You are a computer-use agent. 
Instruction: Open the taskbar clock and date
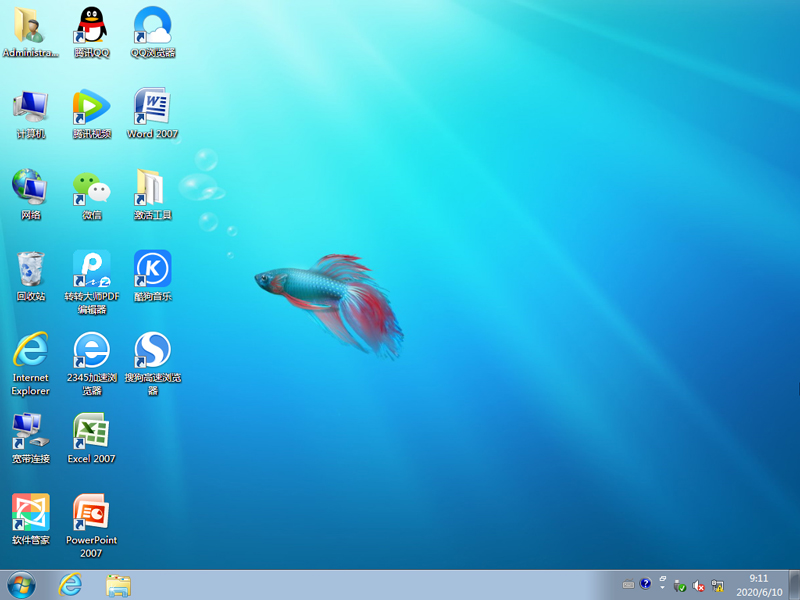(x=759, y=585)
